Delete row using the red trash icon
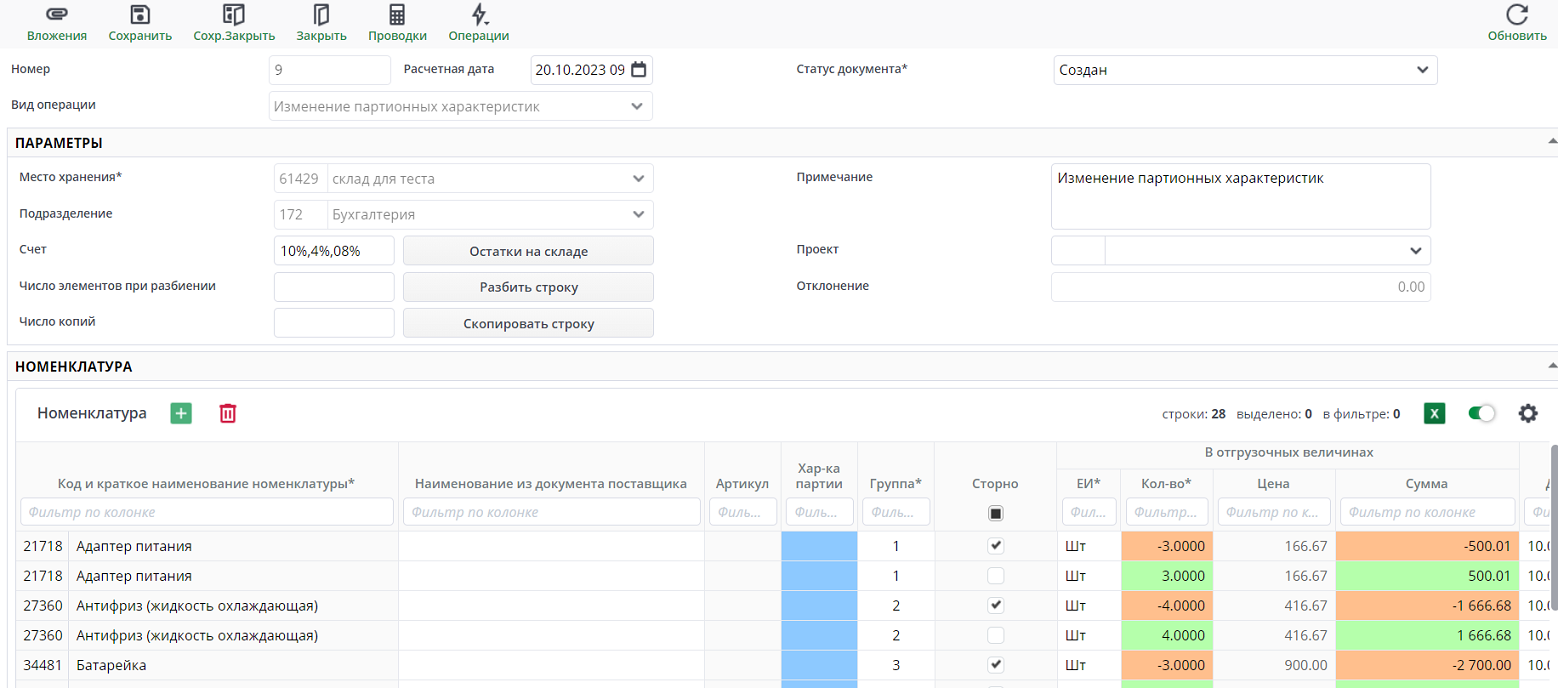 (x=228, y=413)
